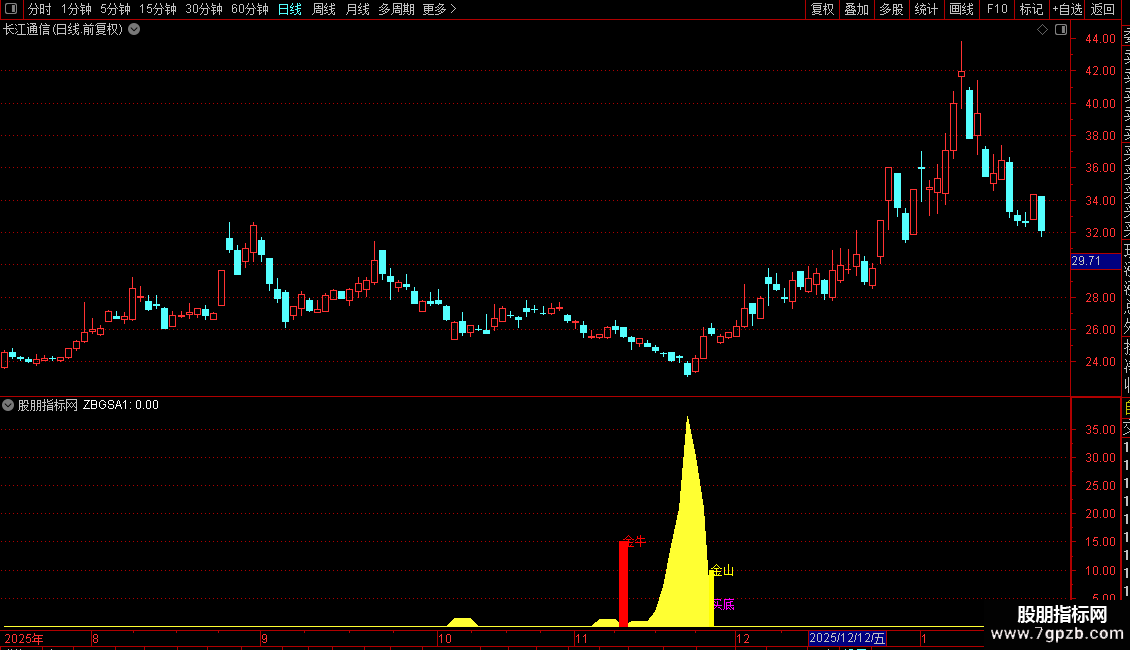Click the 金山 signal label
Image resolution: width=1130 pixels, height=650 pixels.
tap(722, 570)
